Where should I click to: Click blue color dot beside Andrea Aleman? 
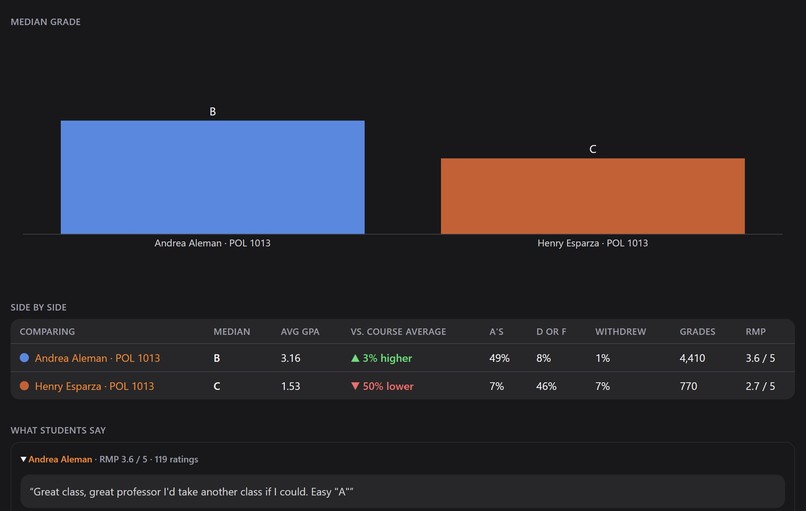(24, 357)
